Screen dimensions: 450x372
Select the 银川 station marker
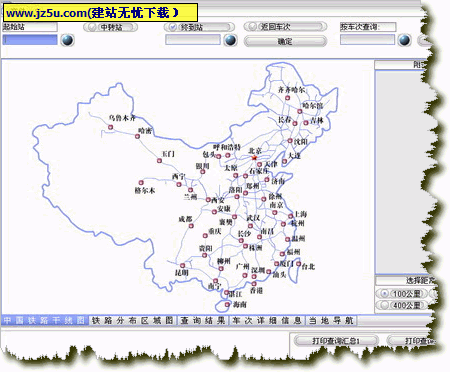pyautogui.click(x=202, y=172)
